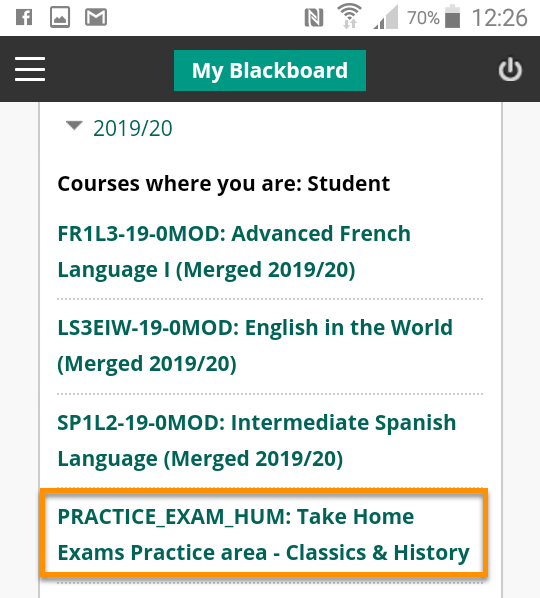Tap the image notification icon
Image resolution: width=540 pixels, height=598 pixels.
(60, 18)
